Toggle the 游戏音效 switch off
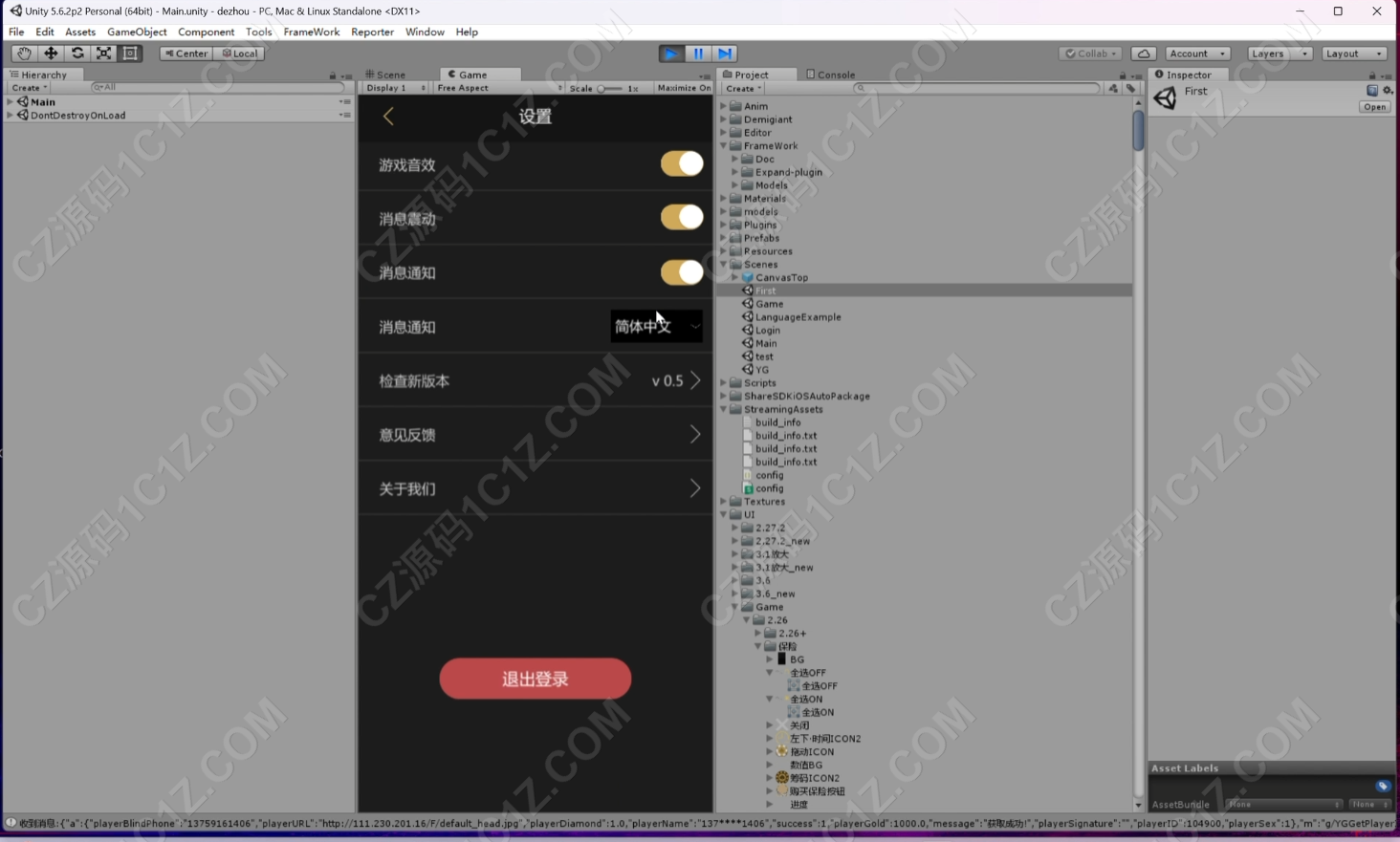Image resolution: width=1400 pixels, height=842 pixels. [x=682, y=163]
